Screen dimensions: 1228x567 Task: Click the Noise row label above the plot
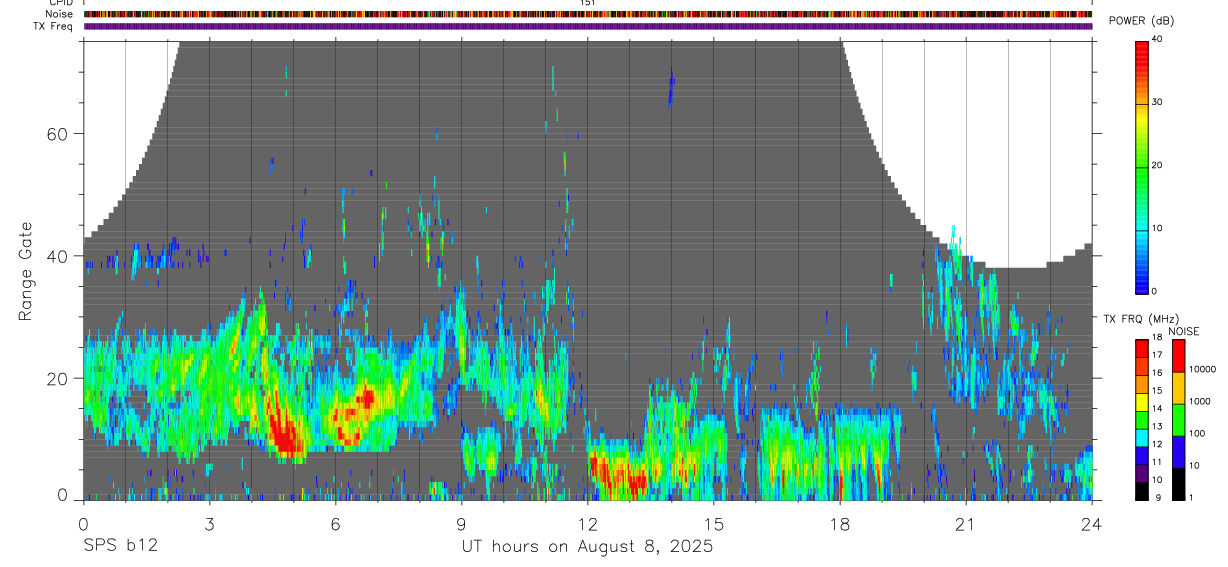(60, 14)
